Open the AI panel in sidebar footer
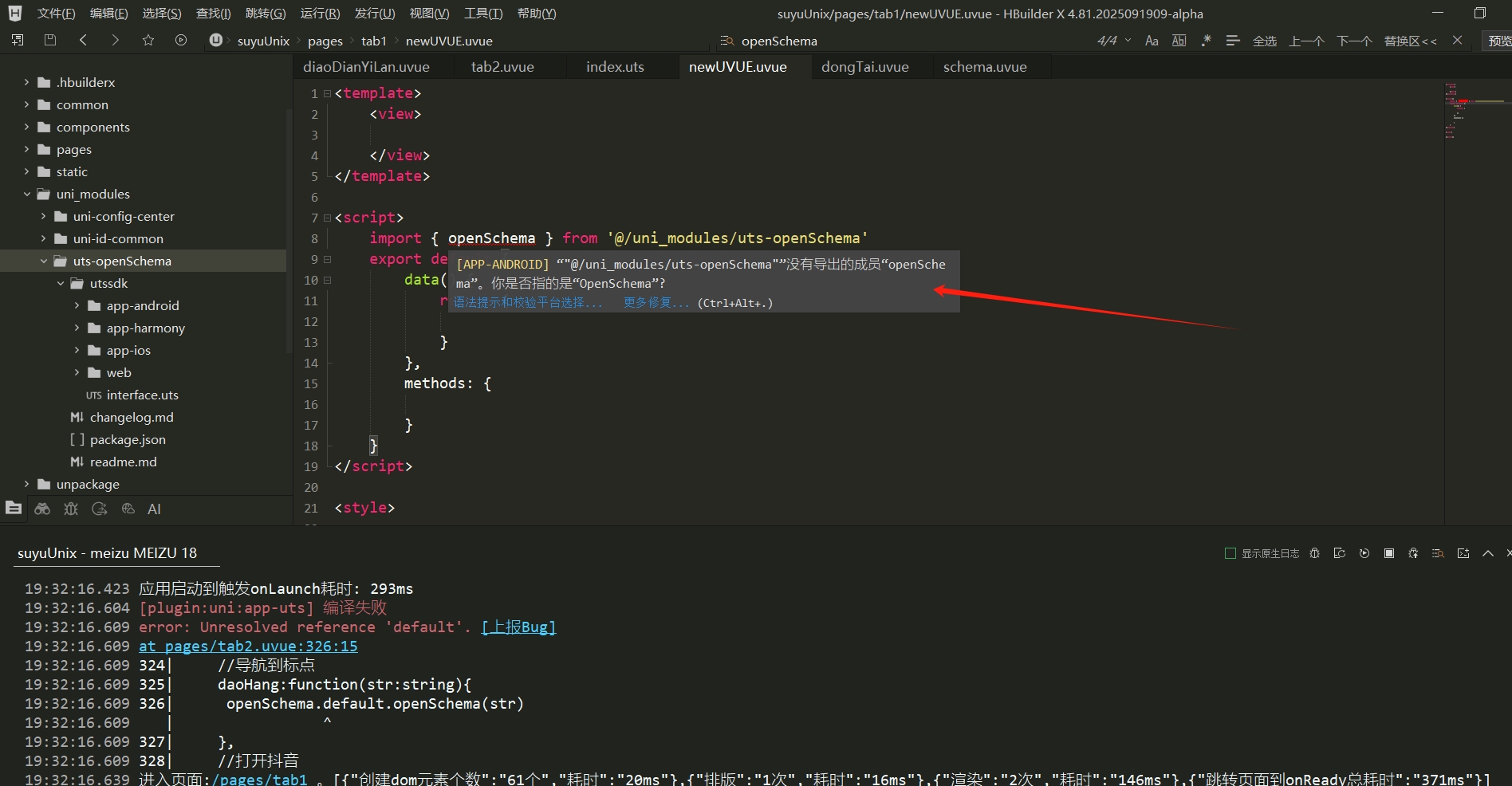 click(154, 509)
